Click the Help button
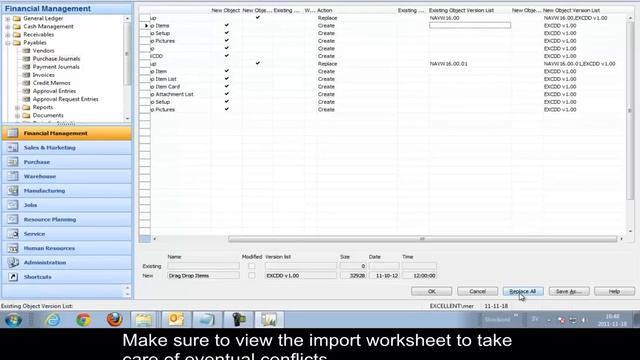Image resolution: width=640 pixels, height=360 pixels. (614, 291)
